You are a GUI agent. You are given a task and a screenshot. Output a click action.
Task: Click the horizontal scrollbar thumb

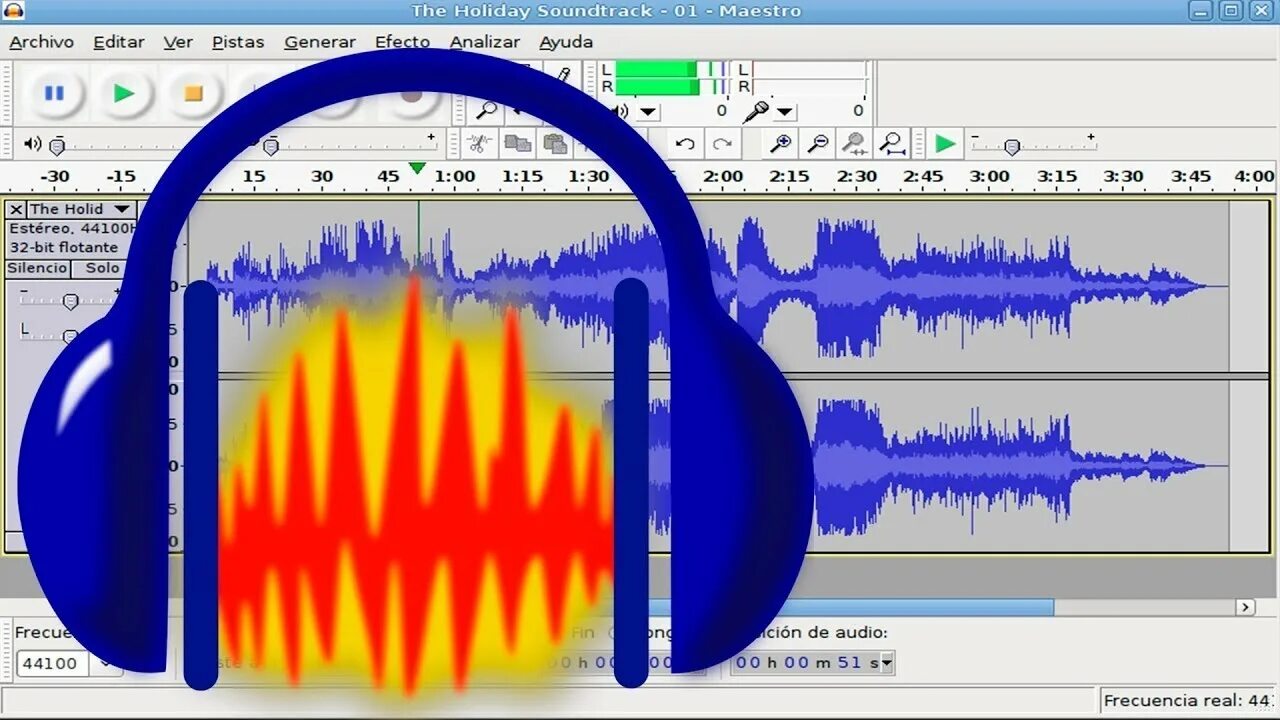click(850, 607)
